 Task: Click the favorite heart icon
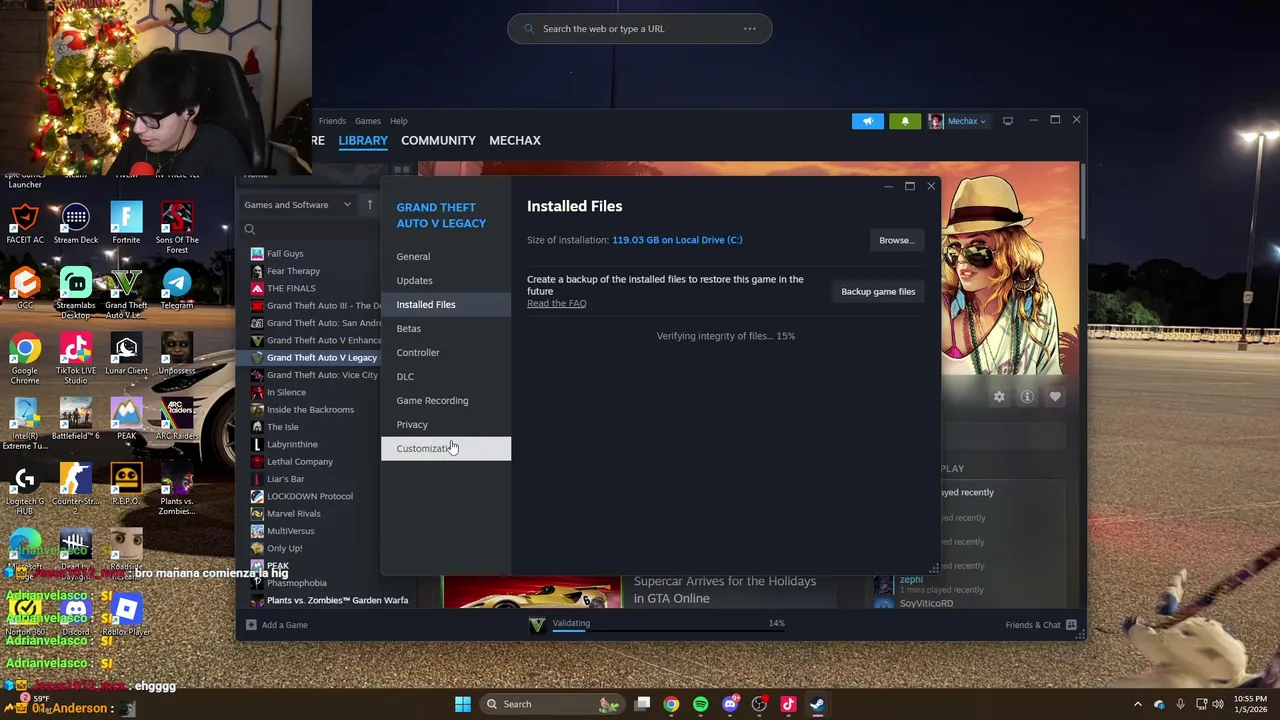[x=1055, y=397]
